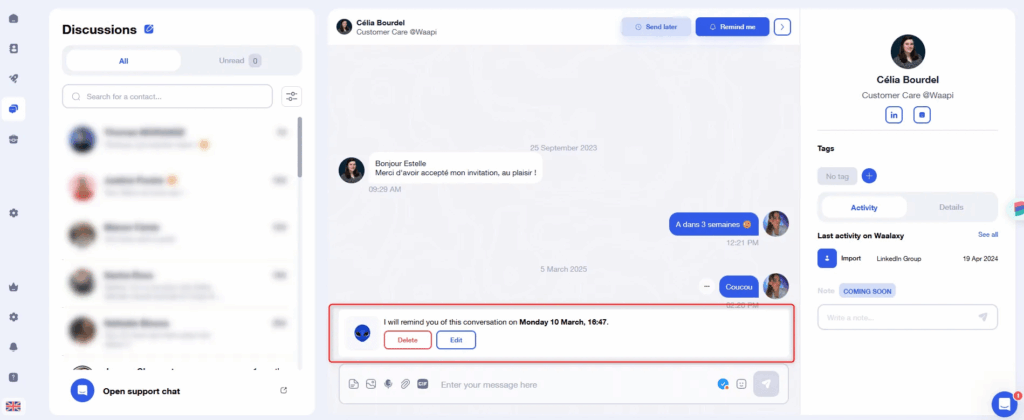1024x420 pixels.
Task: Collapse the contact panel with chevron
Action: pyautogui.click(x=782, y=27)
